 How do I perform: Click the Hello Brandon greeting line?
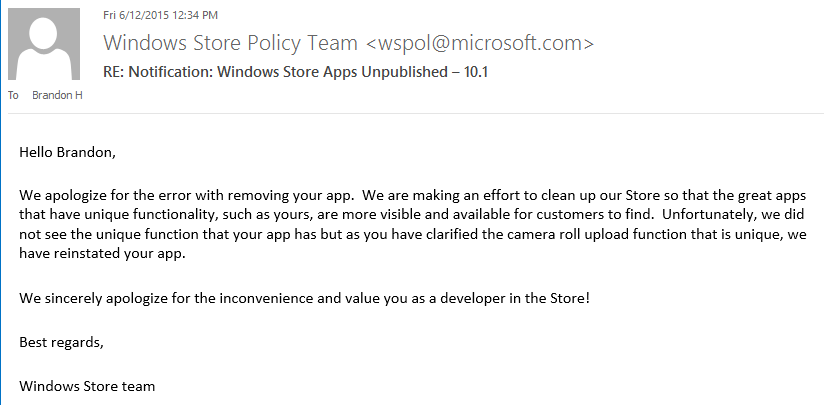67,153
